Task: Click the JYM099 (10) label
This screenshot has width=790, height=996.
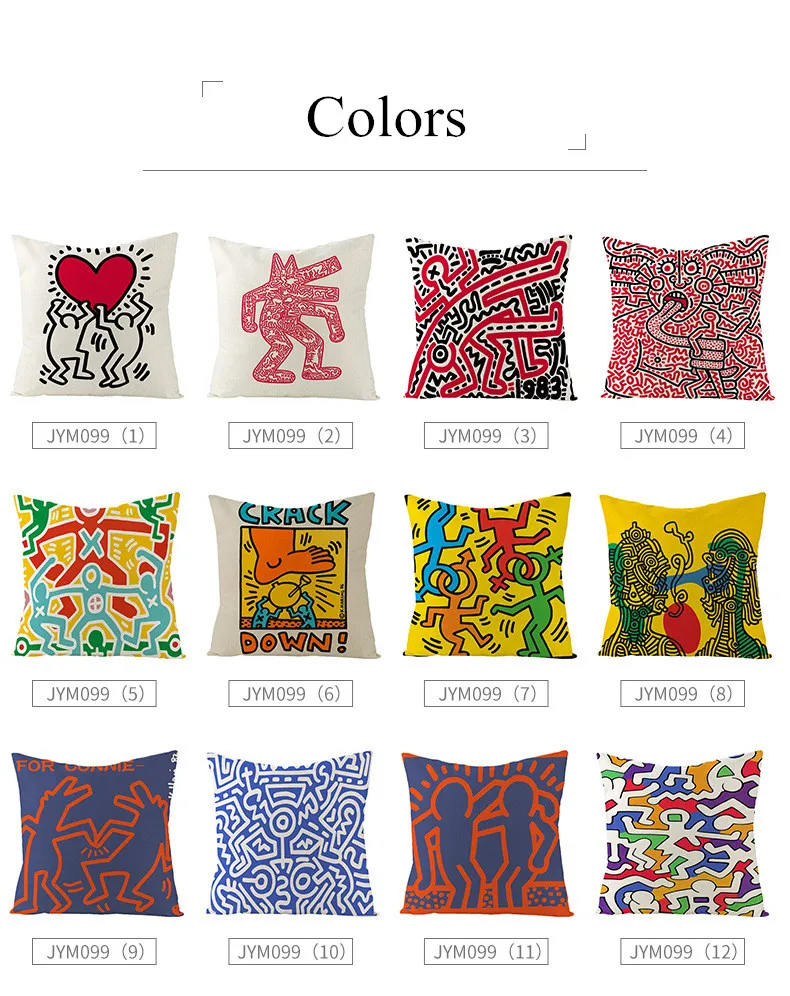Action: coord(291,952)
